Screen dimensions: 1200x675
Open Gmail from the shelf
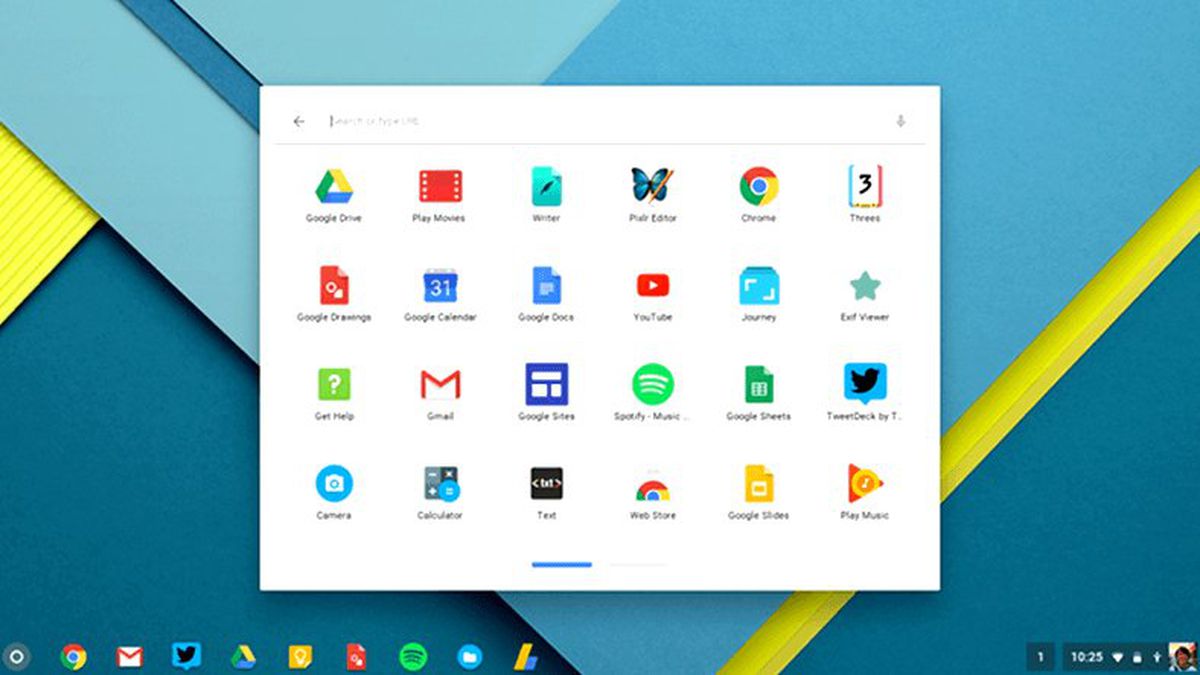point(129,657)
